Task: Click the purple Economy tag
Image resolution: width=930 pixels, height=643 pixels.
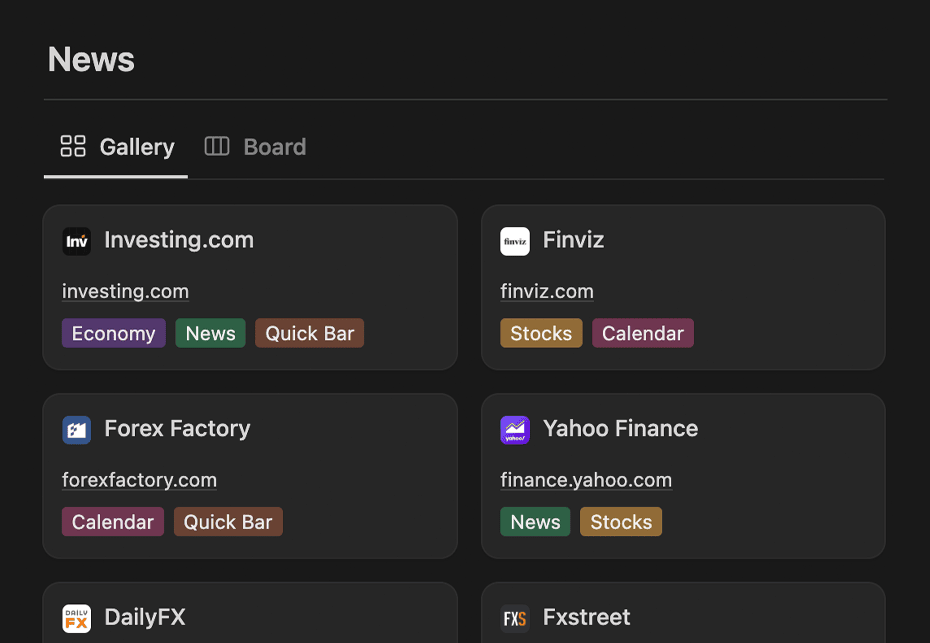Action: [x=114, y=333]
